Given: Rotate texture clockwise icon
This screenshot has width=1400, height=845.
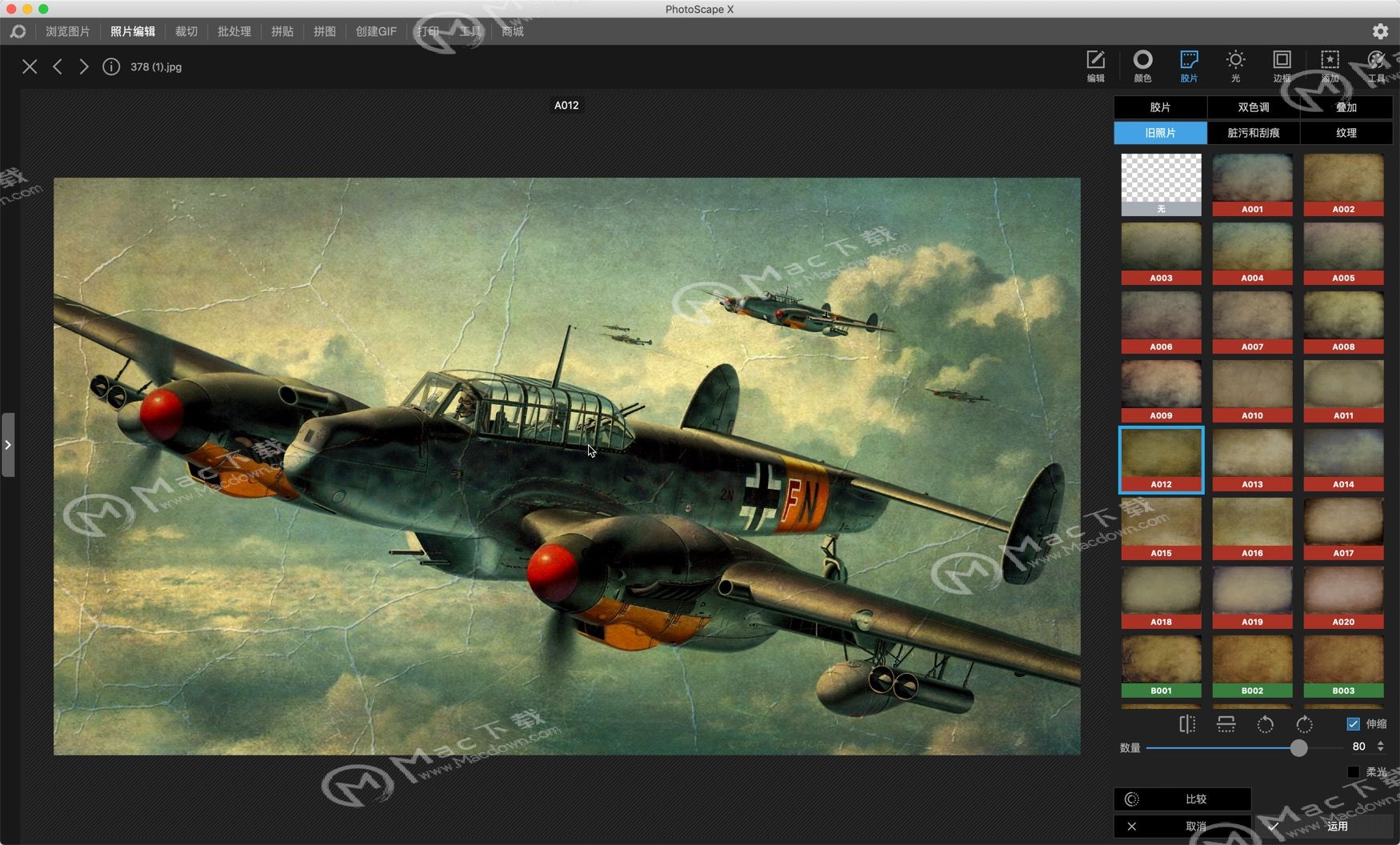Looking at the screenshot, I should click(x=1304, y=724).
